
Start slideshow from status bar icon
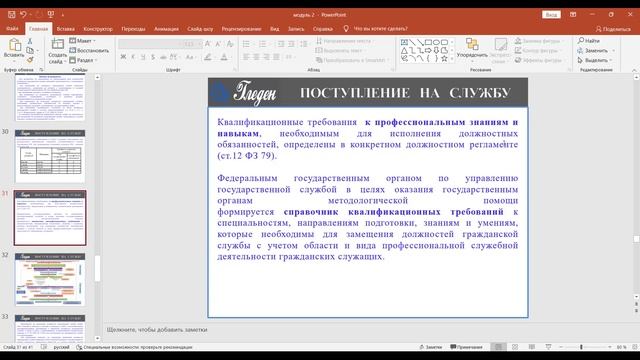[x=548, y=347]
